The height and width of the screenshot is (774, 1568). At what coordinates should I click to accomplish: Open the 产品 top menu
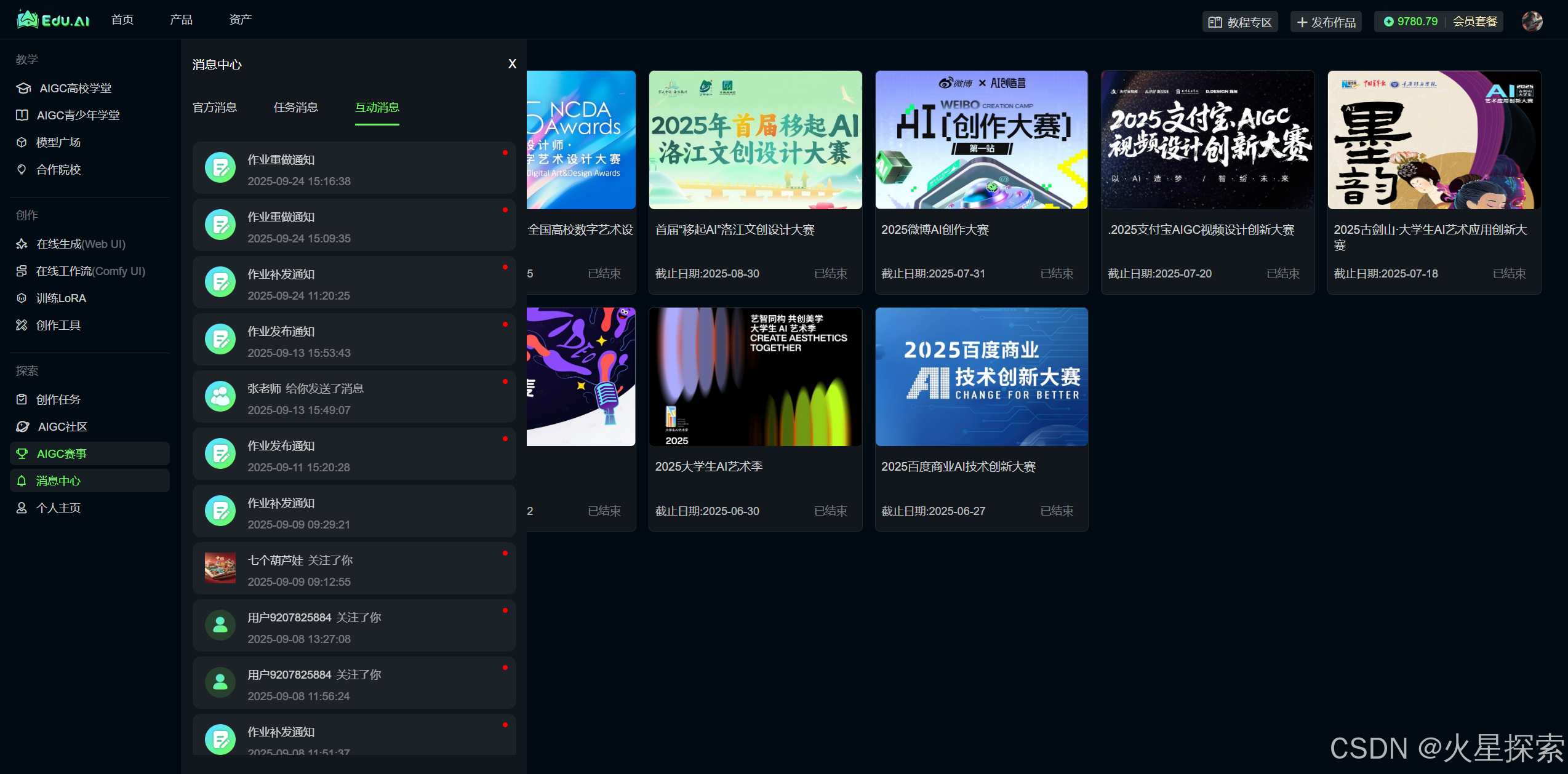point(181,20)
